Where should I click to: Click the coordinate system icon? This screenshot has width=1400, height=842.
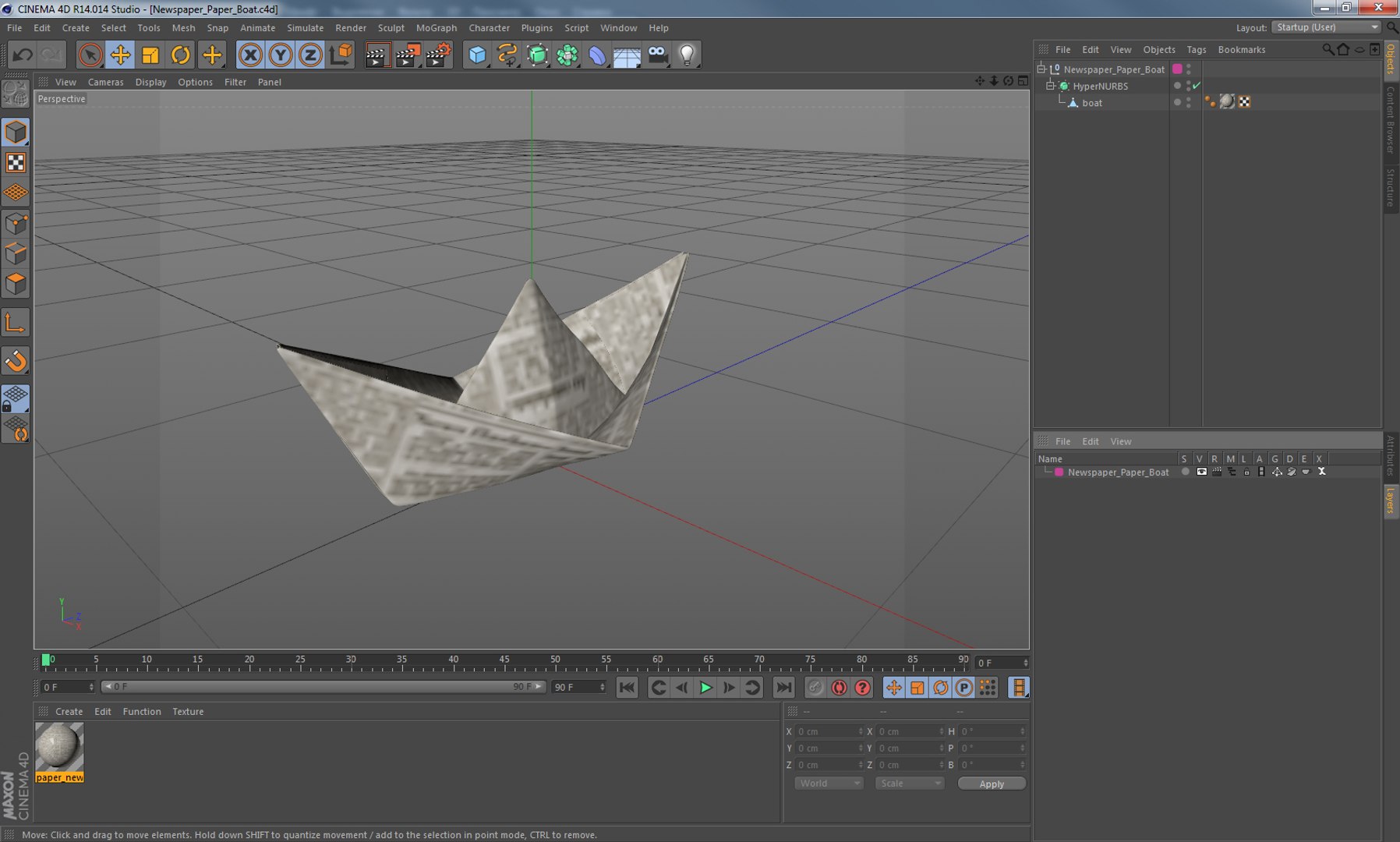pyautogui.click(x=341, y=55)
